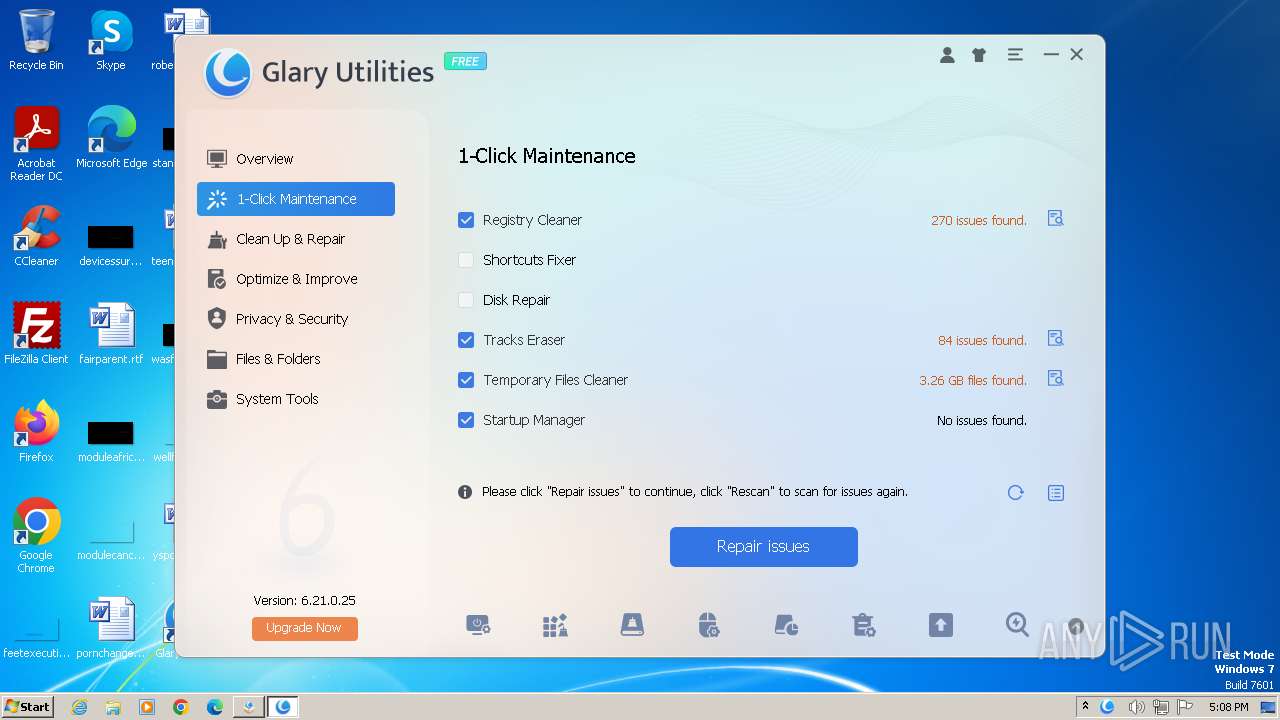Open the Privacy & Security section
Screen dimensions: 1280x720
tap(296, 319)
